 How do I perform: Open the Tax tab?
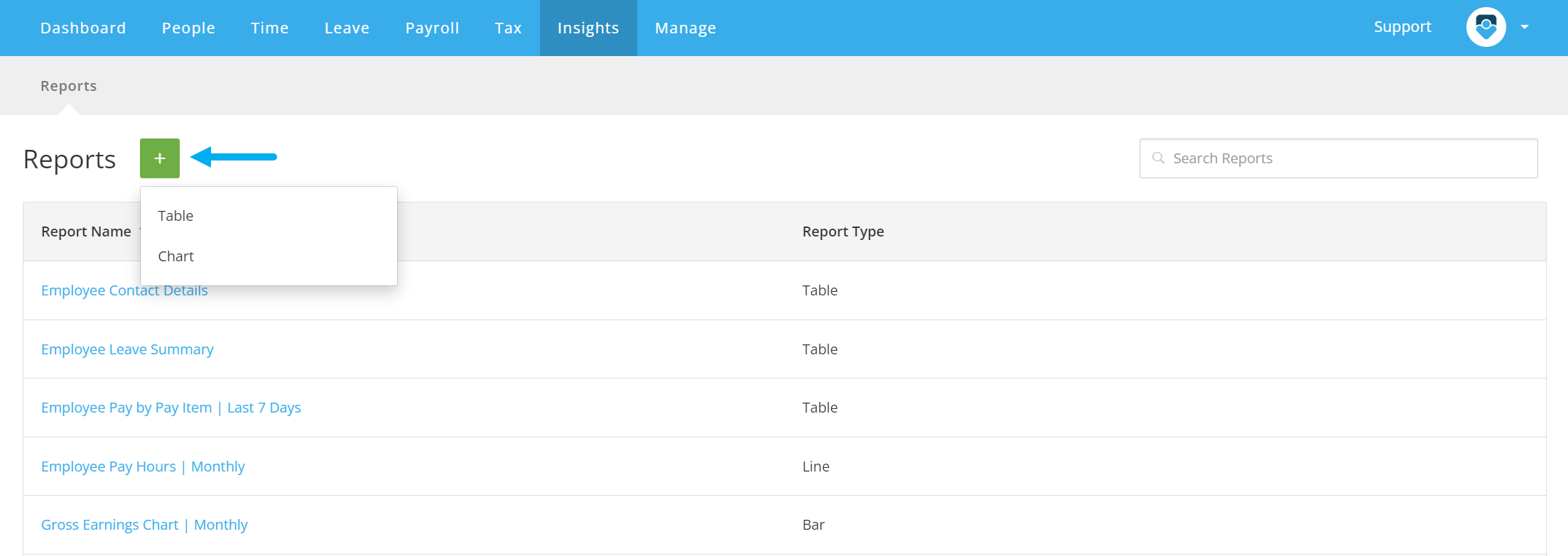[x=509, y=28]
